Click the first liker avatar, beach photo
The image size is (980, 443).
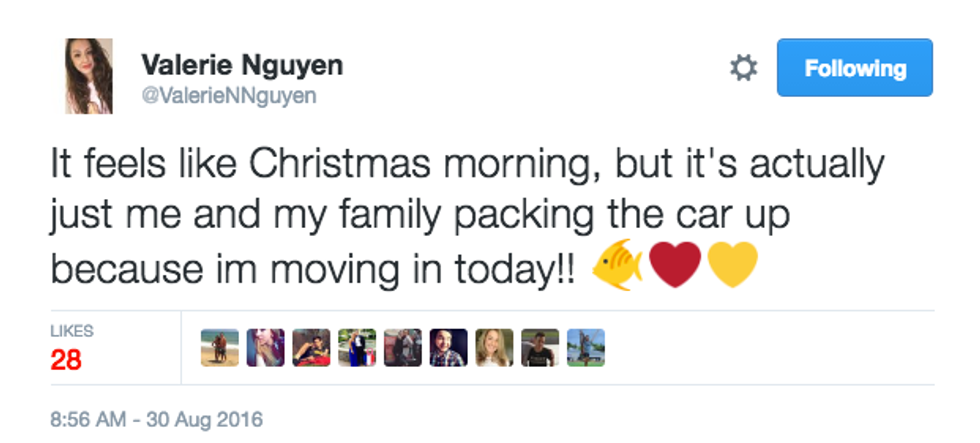click(x=220, y=348)
